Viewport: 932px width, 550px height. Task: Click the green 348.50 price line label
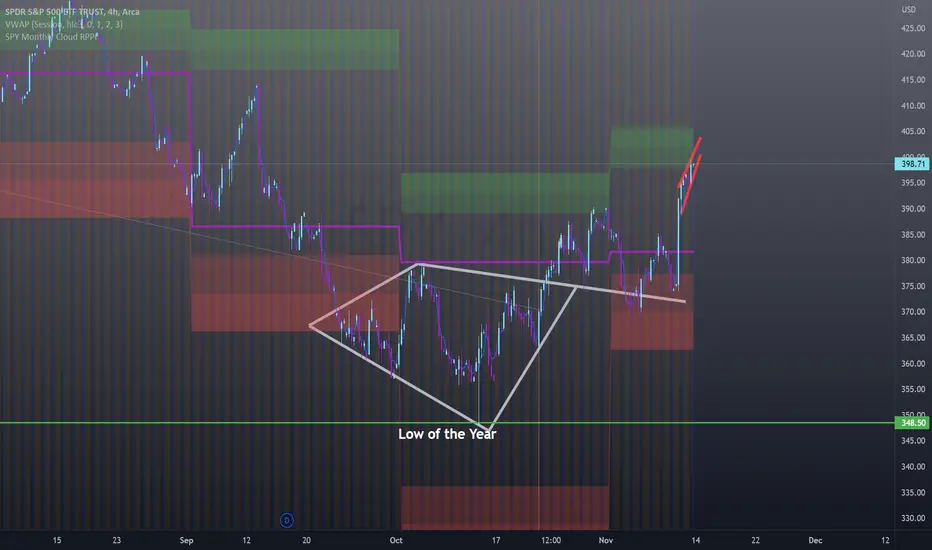click(x=912, y=423)
